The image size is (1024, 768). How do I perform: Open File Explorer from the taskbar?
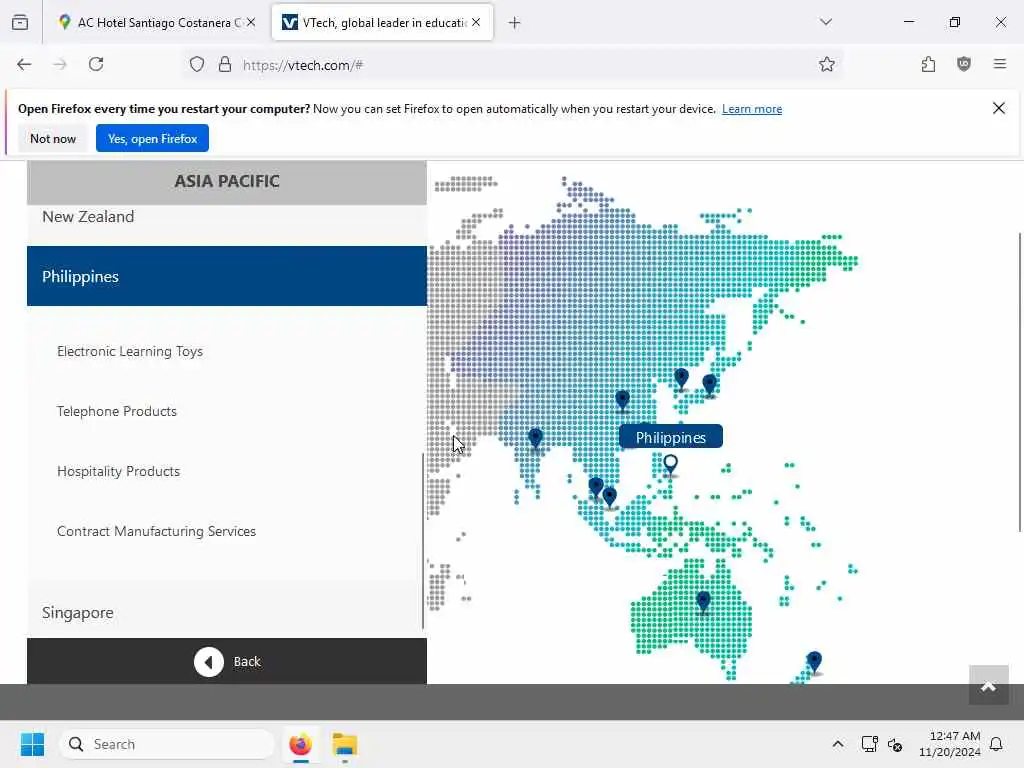345,744
